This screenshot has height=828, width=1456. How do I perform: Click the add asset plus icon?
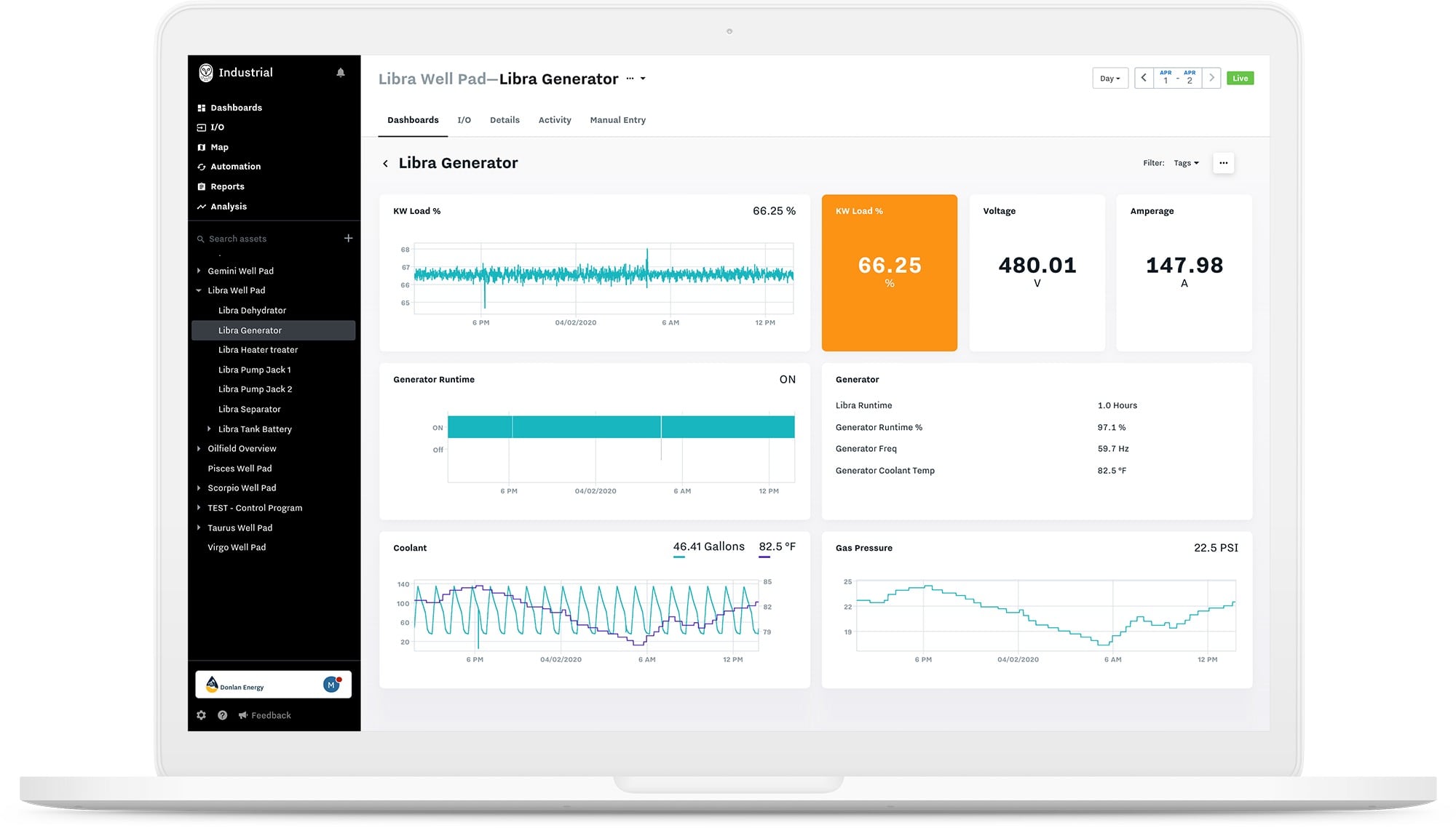pyautogui.click(x=348, y=238)
